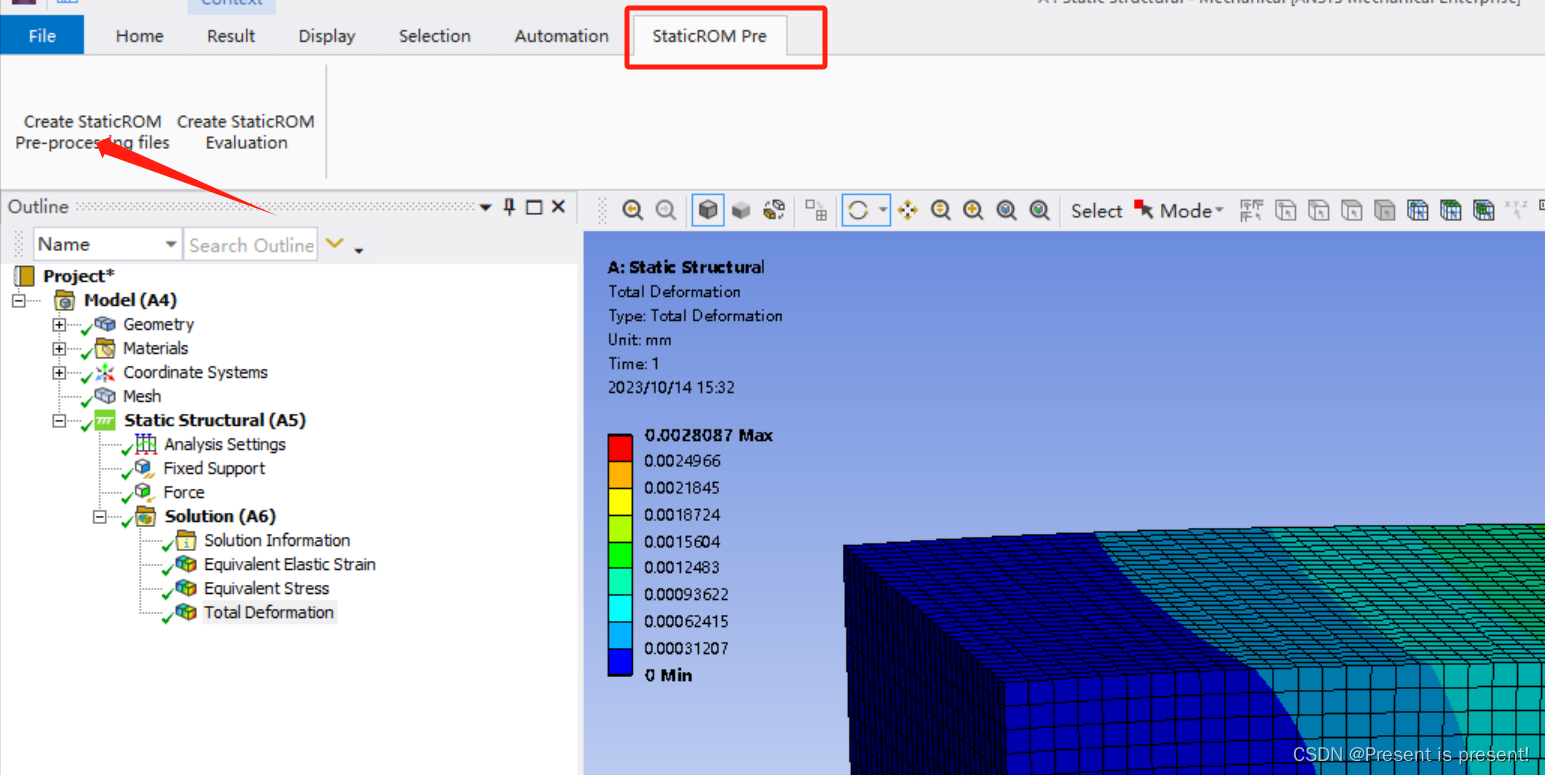Open the Automation ribbon tab

[x=560, y=35]
